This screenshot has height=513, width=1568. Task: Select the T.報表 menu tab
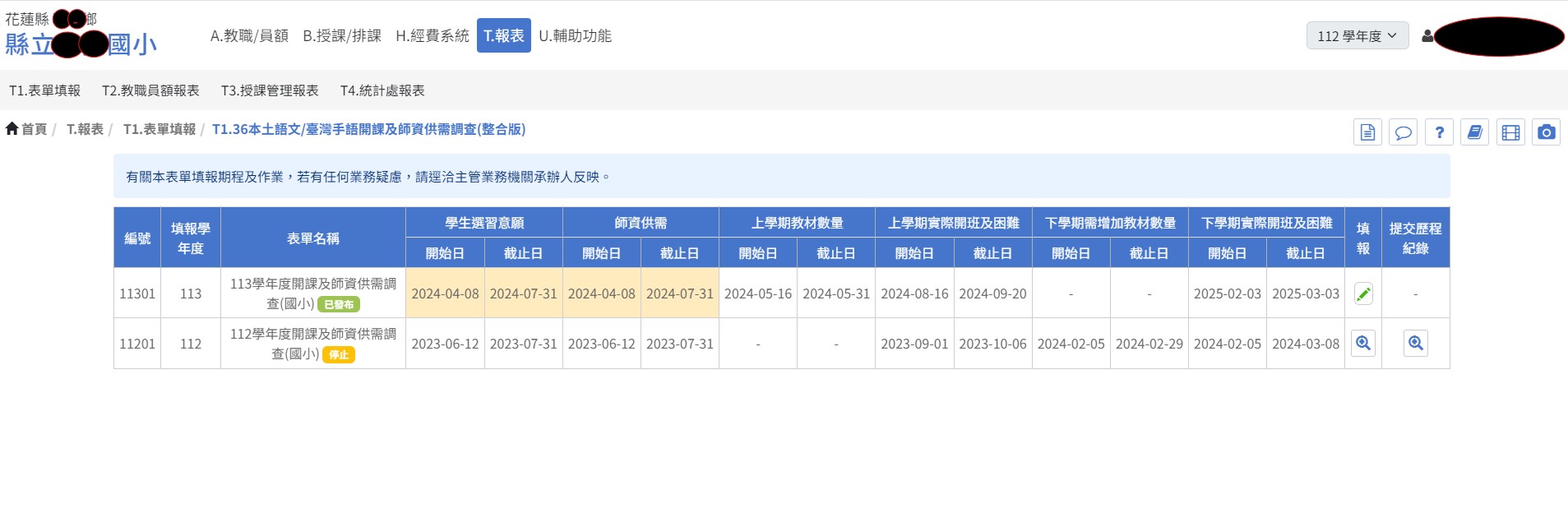(503, 36)
